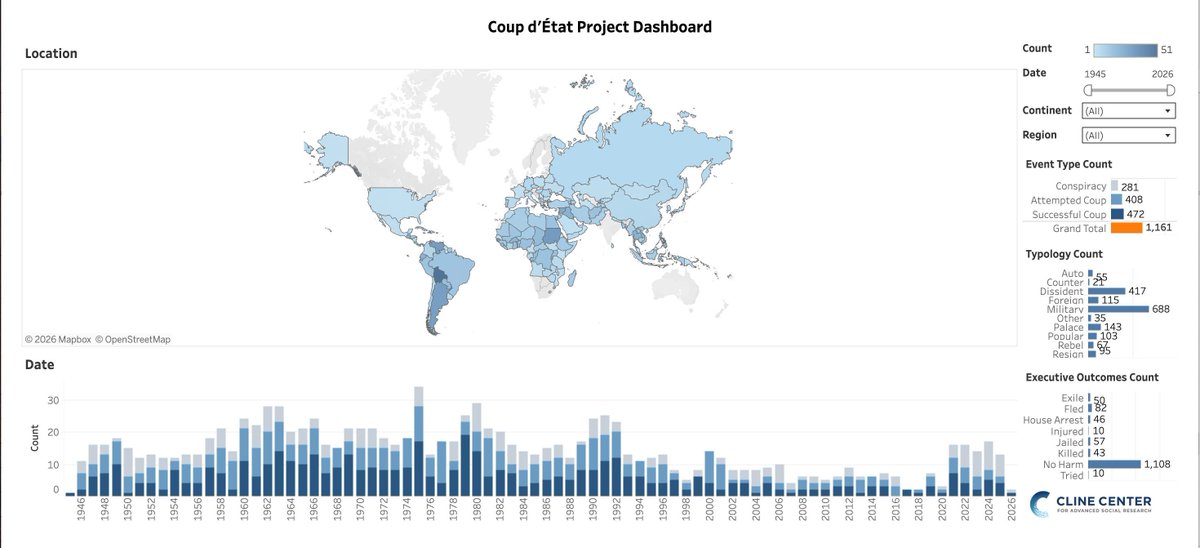Click the Counter typology label
1200x548 pixels.
tap(1064, 282)
